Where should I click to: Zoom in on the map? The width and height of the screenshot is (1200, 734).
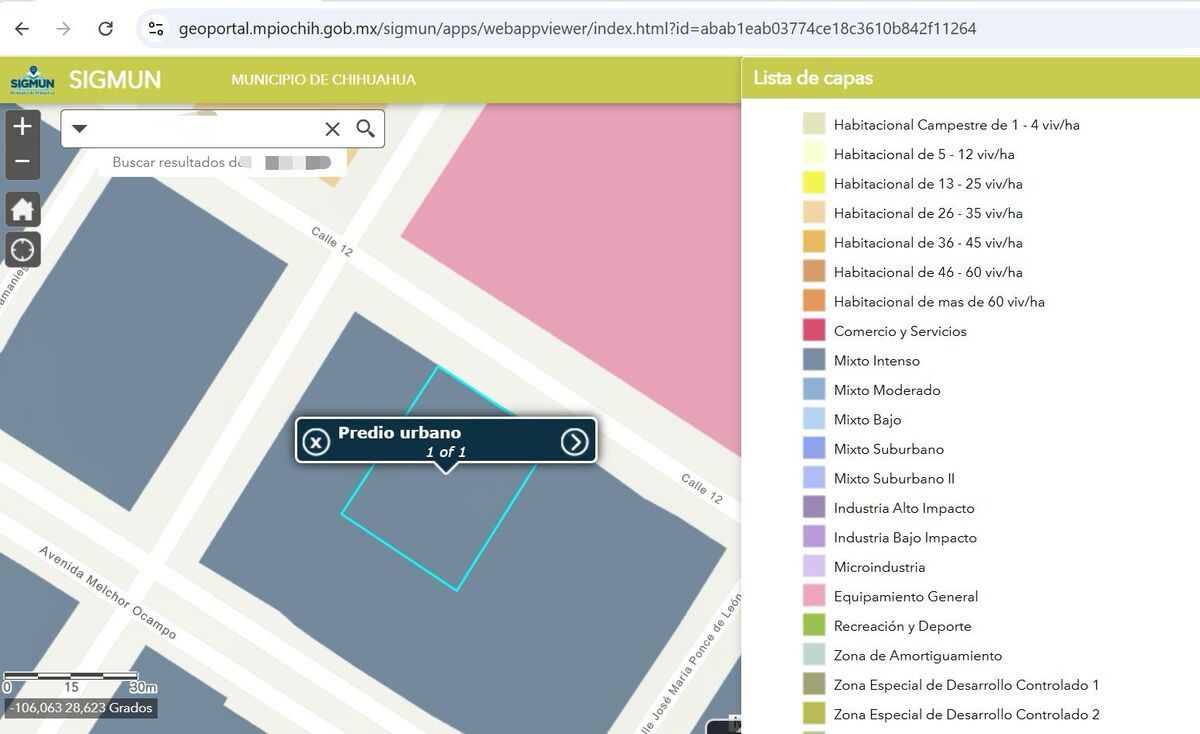(23, 126)
